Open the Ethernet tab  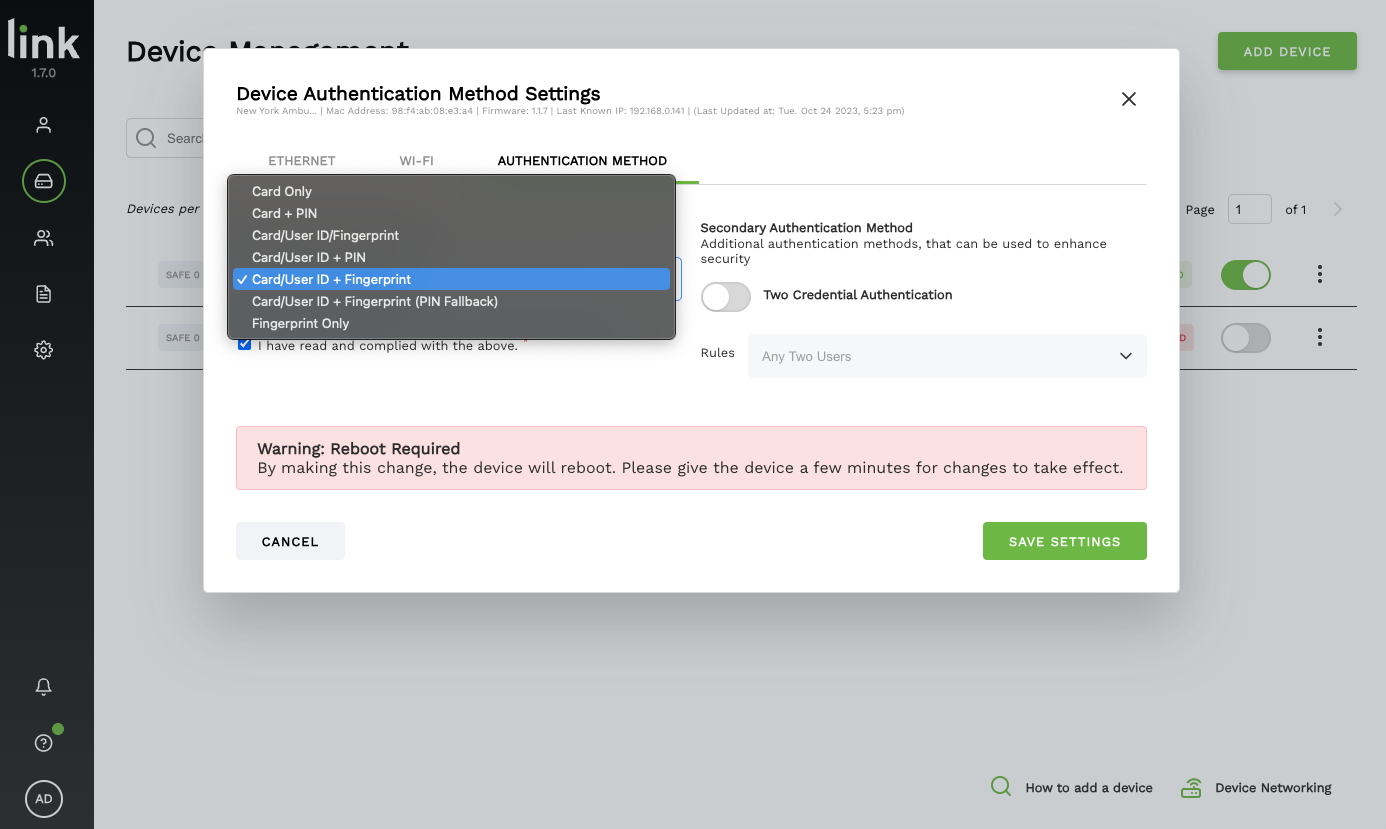tap(302, 160)
